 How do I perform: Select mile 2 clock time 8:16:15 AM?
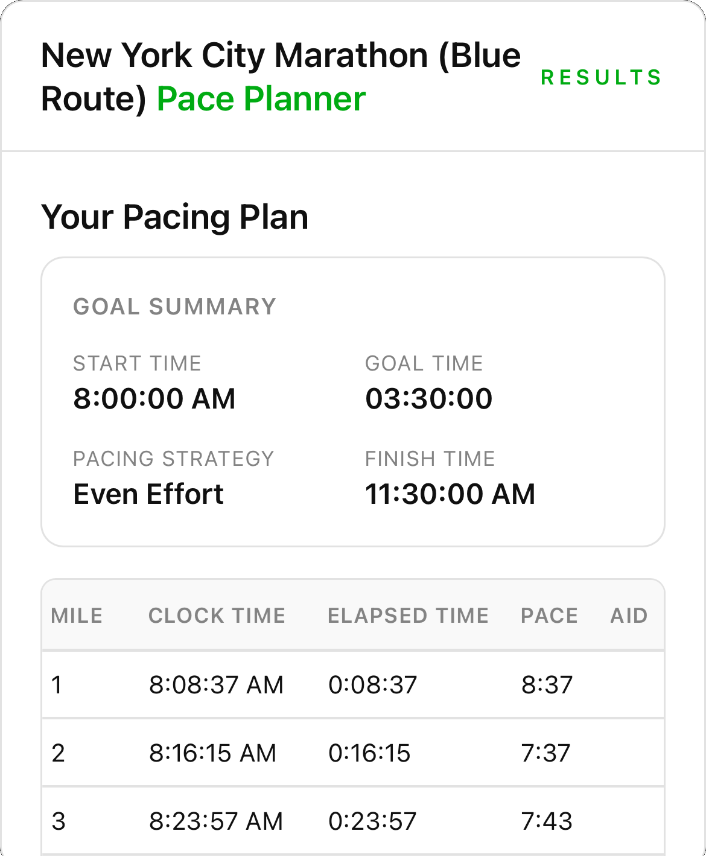212,753
